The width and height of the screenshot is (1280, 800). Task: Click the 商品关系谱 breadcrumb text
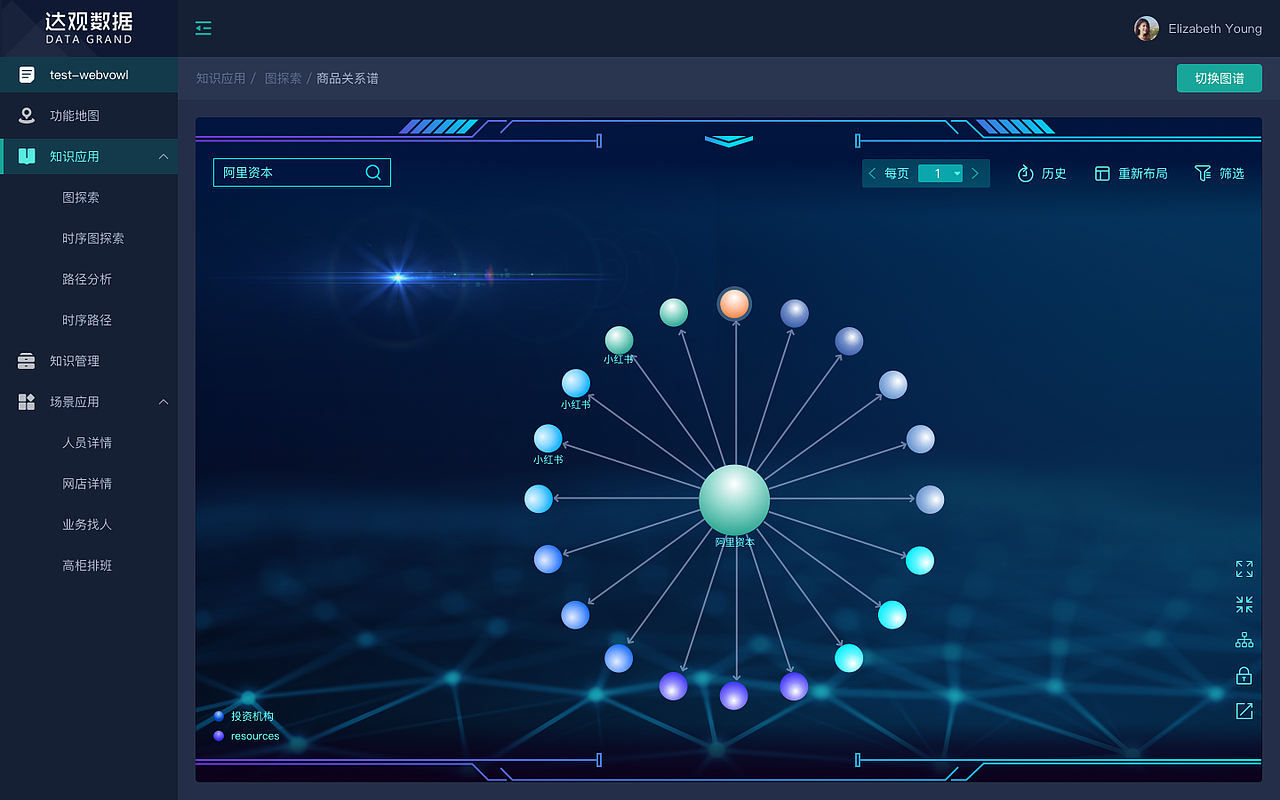tap(348, 78)
